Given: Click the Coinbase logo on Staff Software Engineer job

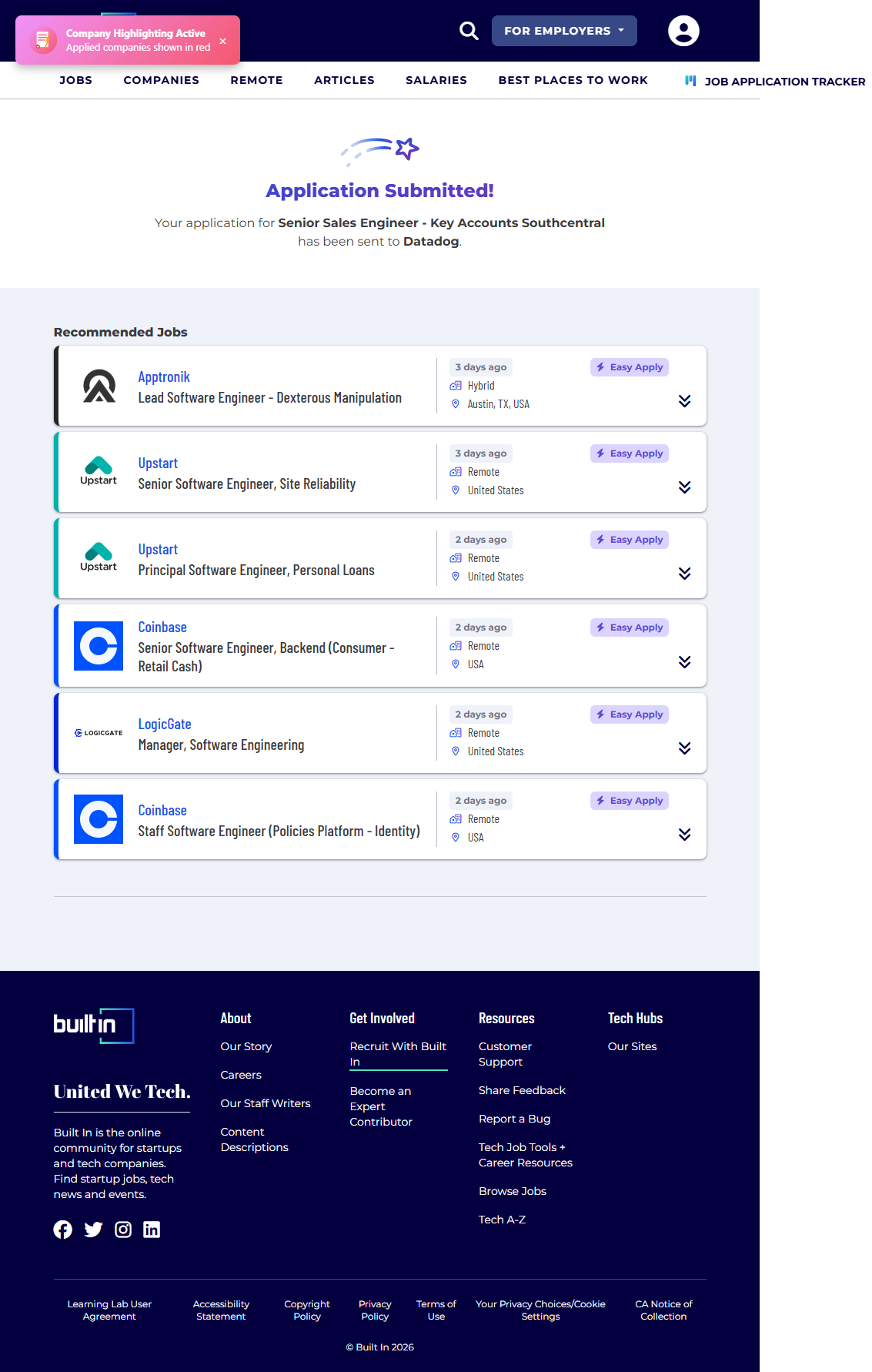Looking at the screenshot, I should (x=99, y=819).
